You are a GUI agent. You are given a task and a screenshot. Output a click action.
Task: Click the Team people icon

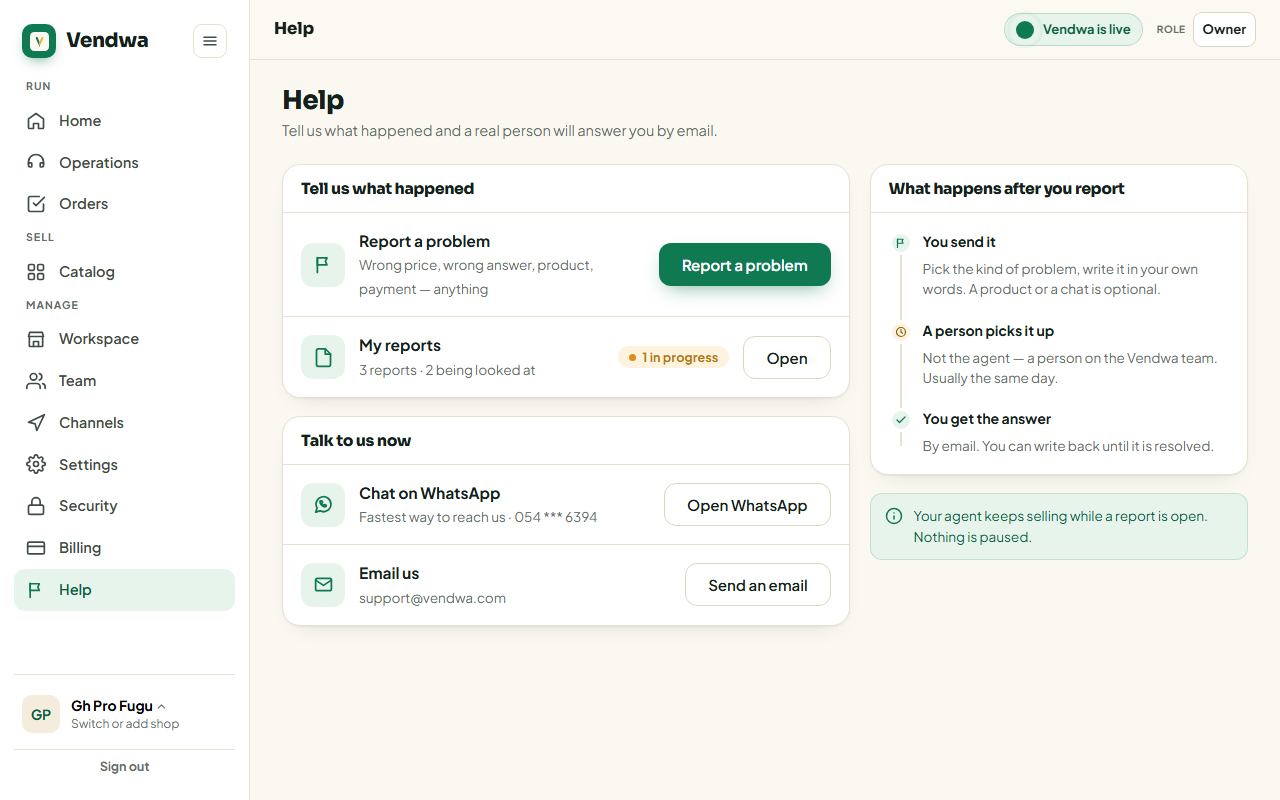pyautogui.click(x=36, y=381)
